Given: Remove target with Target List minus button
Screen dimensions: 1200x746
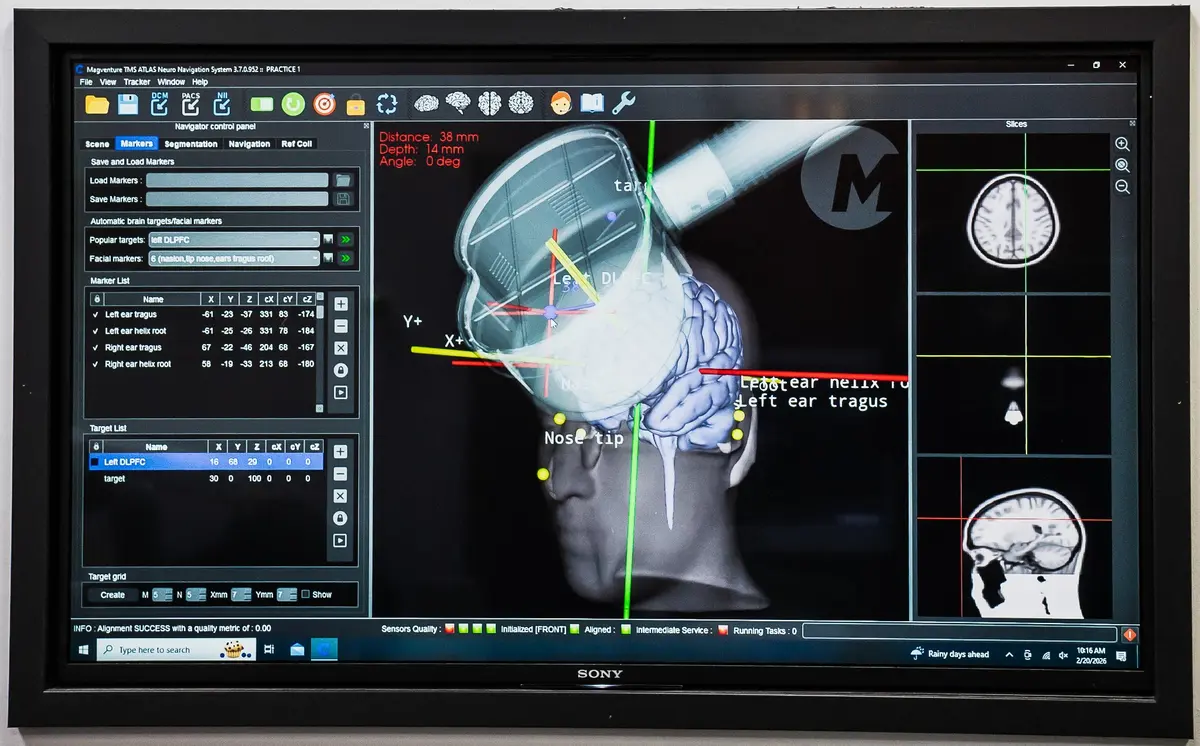Looking at the screenshot, I should click(x=340, y=474).
